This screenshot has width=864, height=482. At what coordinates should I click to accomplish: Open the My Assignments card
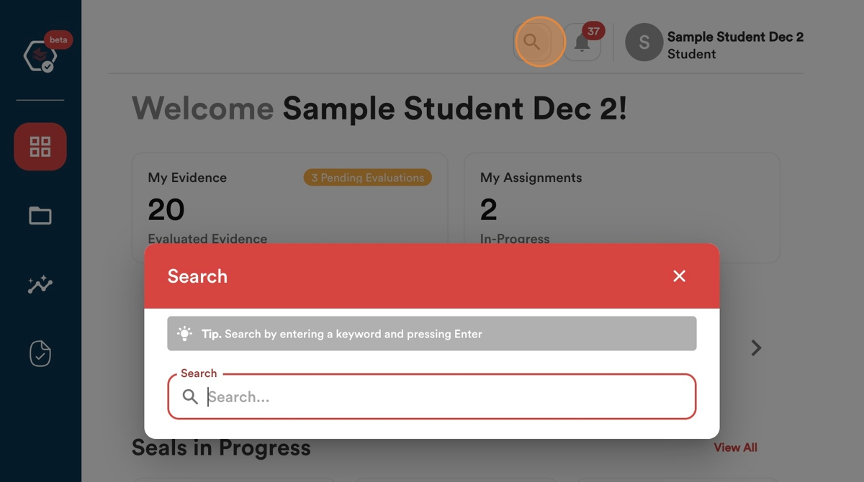[x=622, y=208]
